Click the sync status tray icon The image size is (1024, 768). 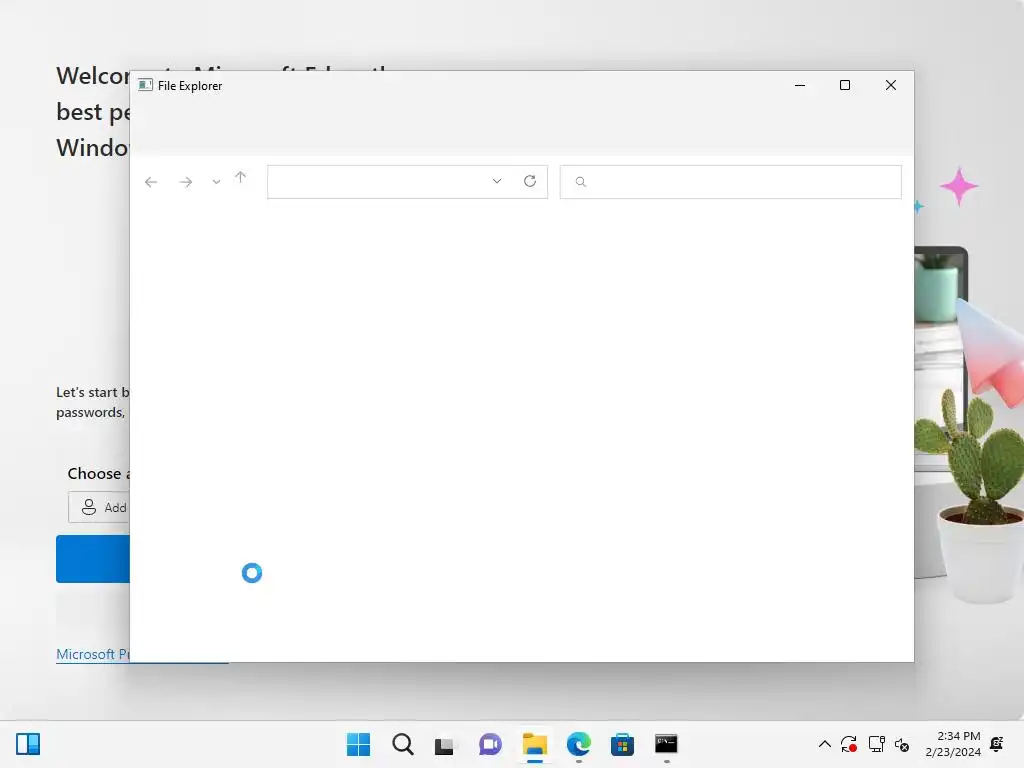pyautogui.click(x=849, y=744)
